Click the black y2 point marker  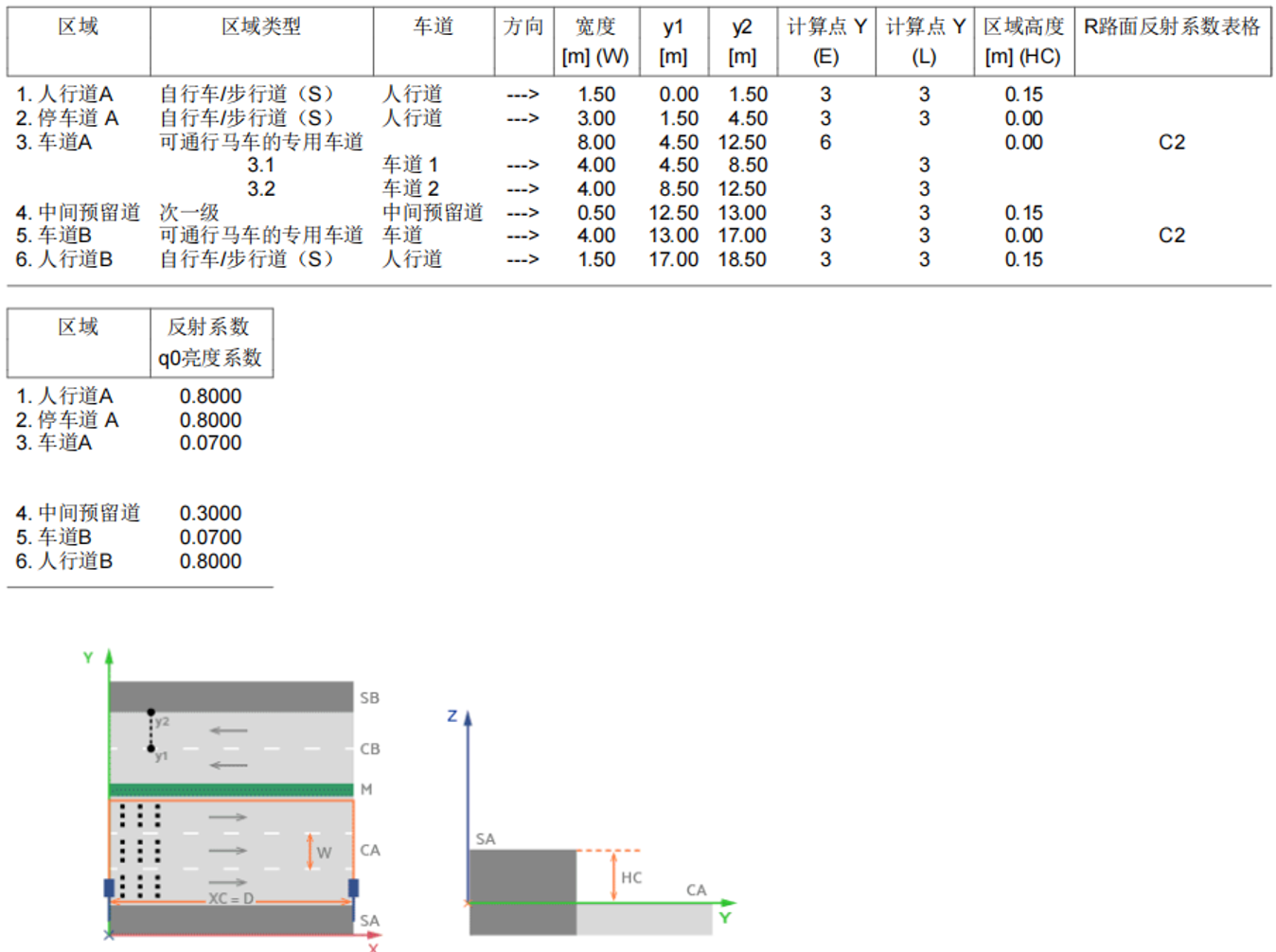tap(151, 712)
